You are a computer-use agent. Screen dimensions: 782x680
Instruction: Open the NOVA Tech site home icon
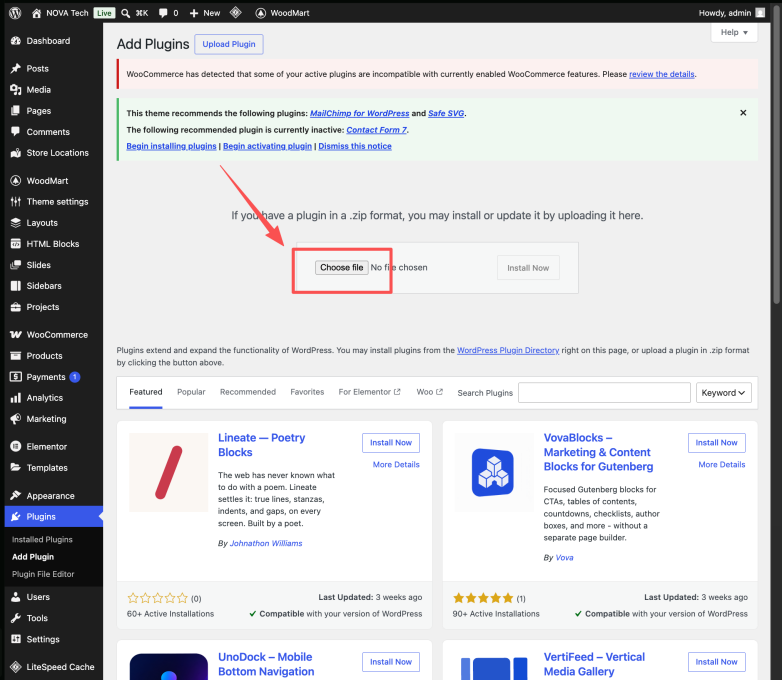[36, 13]
